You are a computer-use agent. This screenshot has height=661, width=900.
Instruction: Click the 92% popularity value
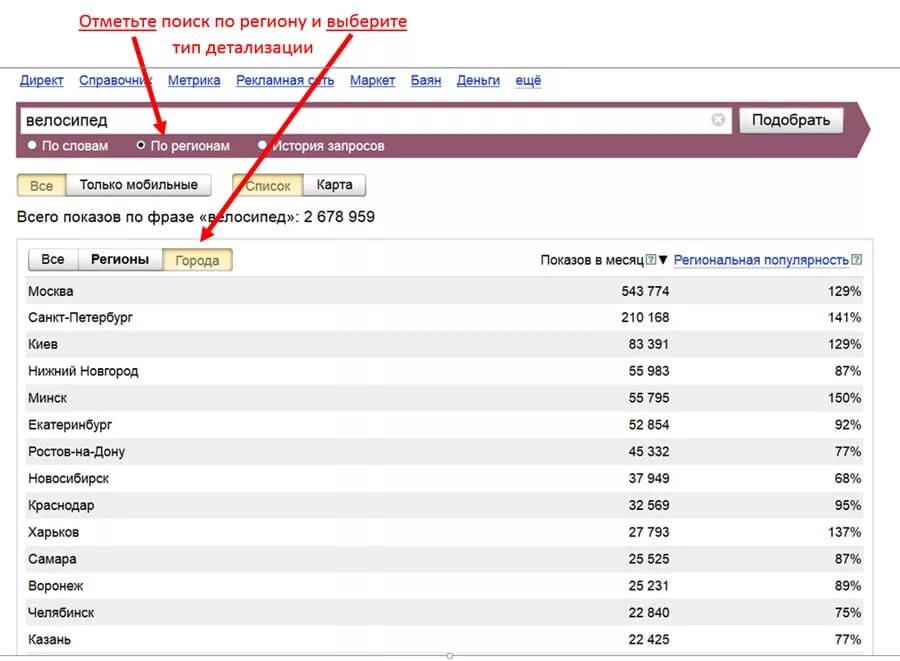coord(848,425)
